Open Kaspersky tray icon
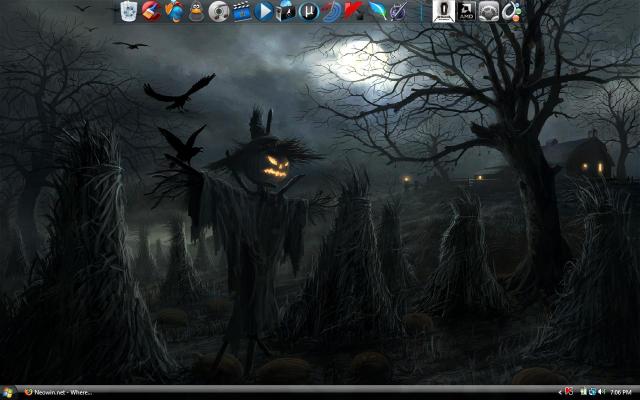Image resolution: width=640 pixels, height=400 pixels. tap(569, 392)
